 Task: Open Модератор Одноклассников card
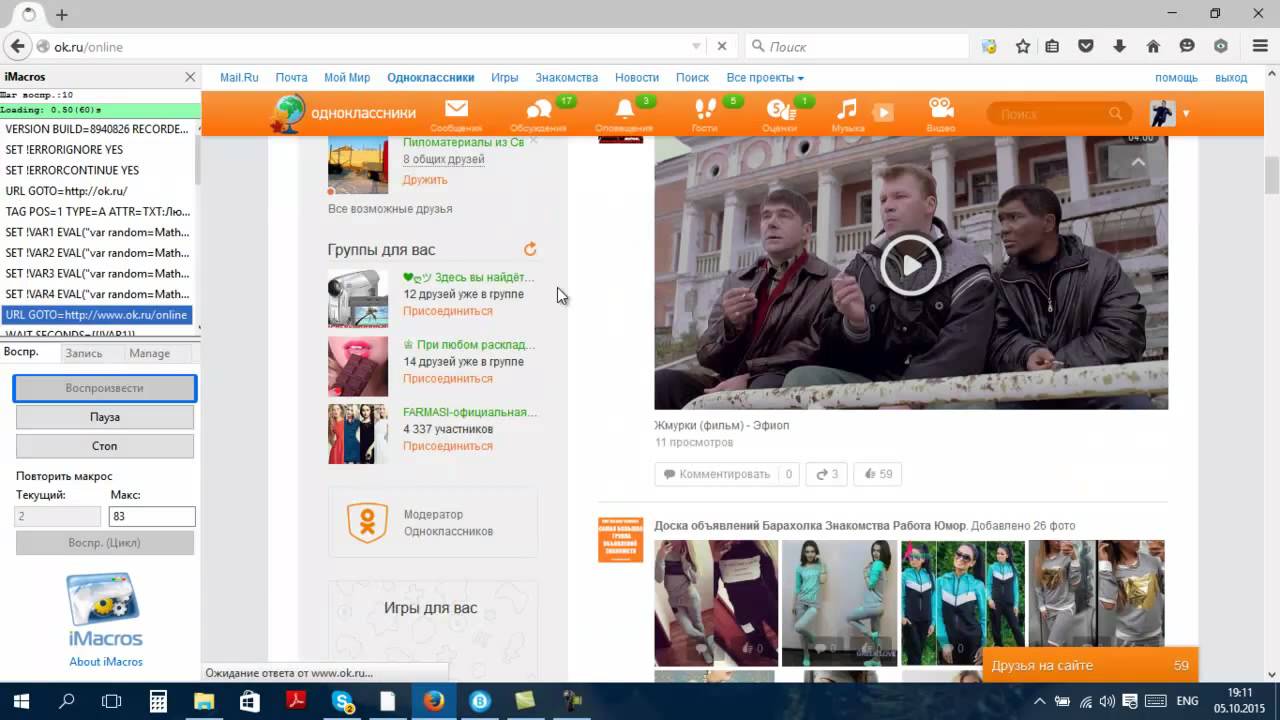pos(433,523)
